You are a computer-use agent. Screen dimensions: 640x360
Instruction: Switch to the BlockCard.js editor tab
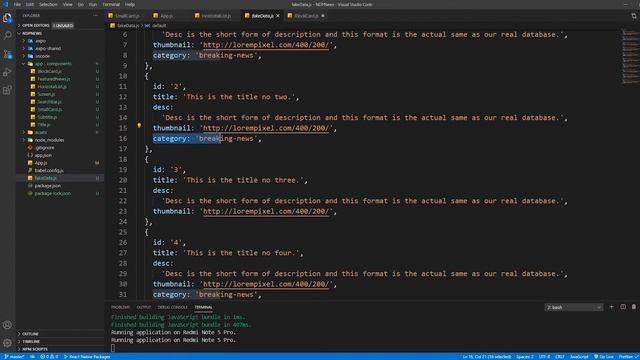[x=306, y=16]
